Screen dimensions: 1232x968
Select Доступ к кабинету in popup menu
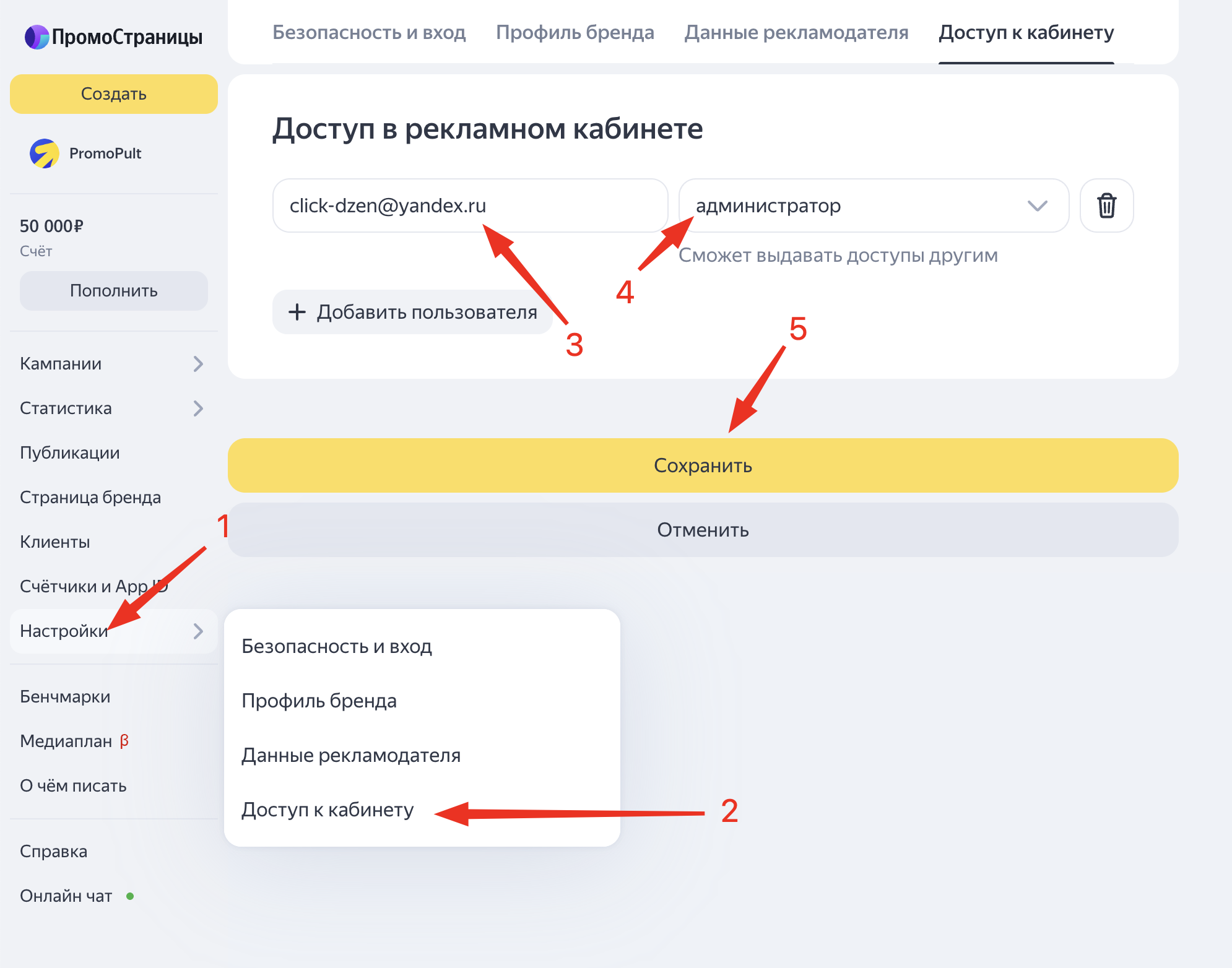pos(328,810)
